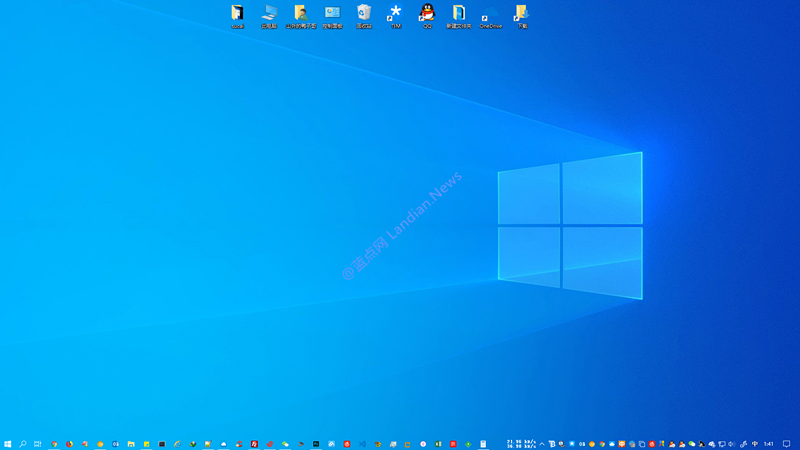Open WeChat from the taskbar
The width and height of the screenshot is (800, 450).
tap(285, 444)
